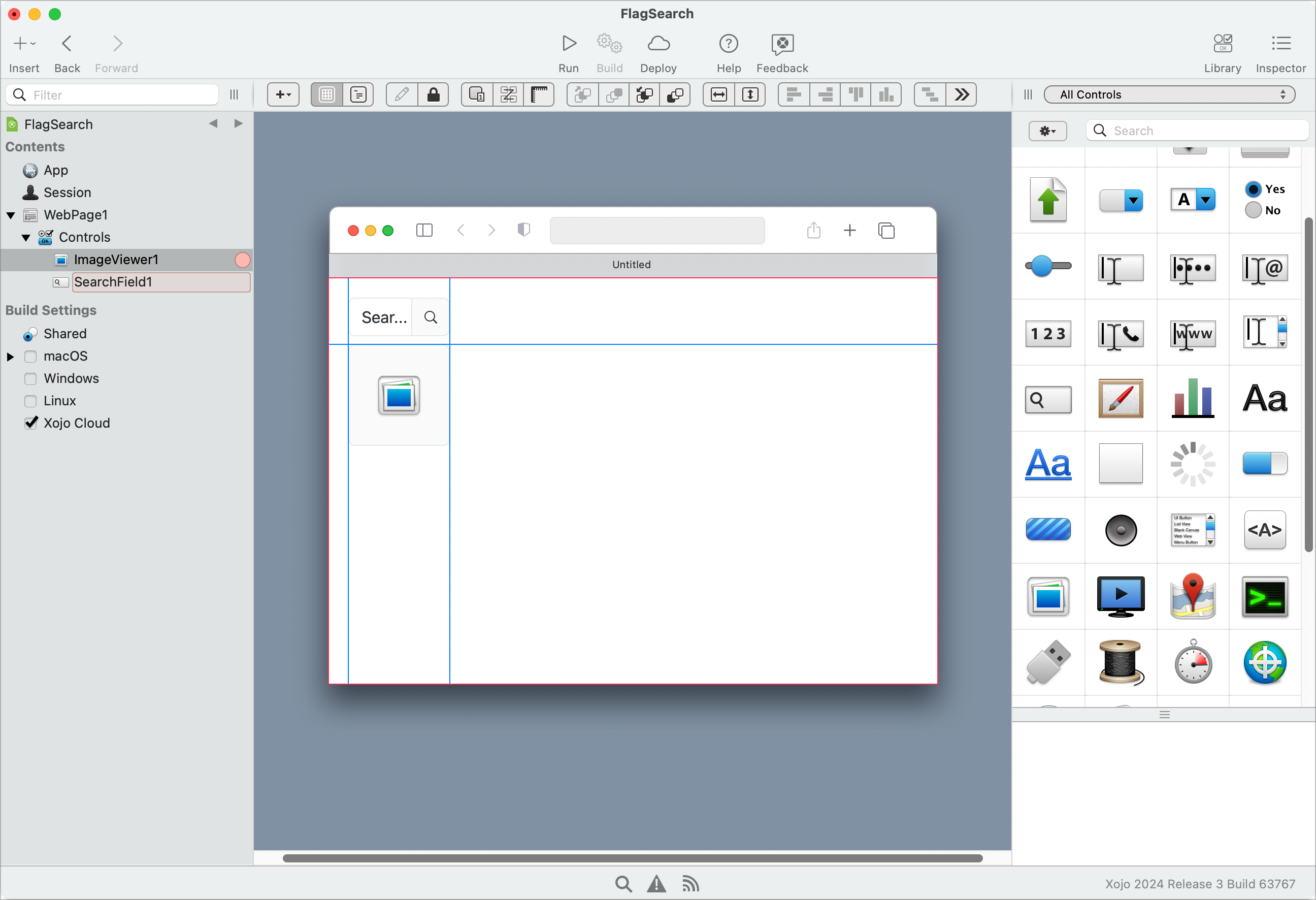Screen dimensions: 1316x900
Task: Choose the Movie Player control icon
Action: [x=1120, y=596]
